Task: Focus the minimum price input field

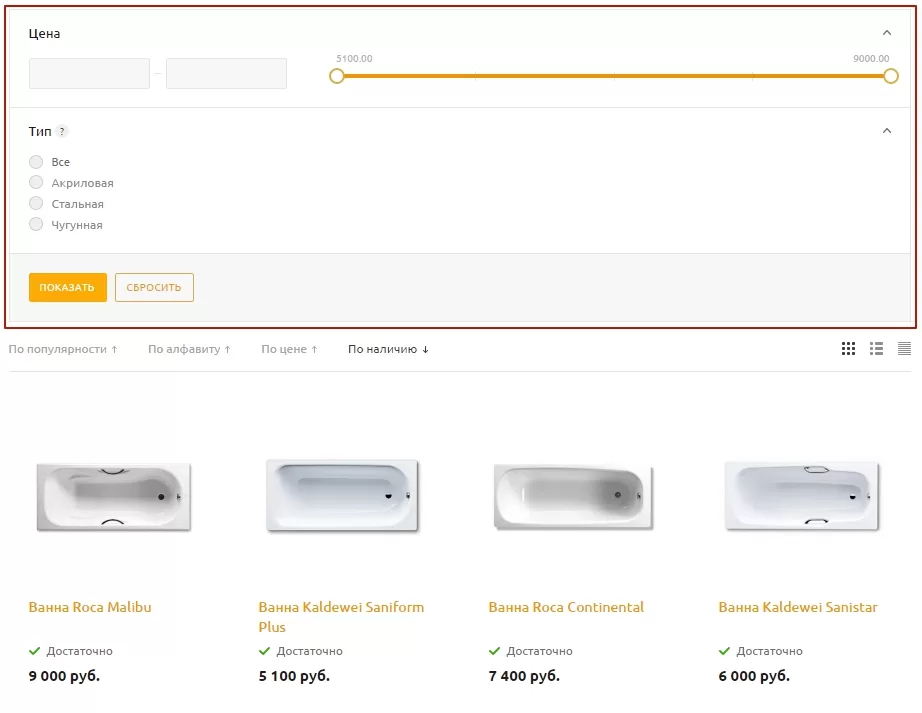Action: [89, 73]
